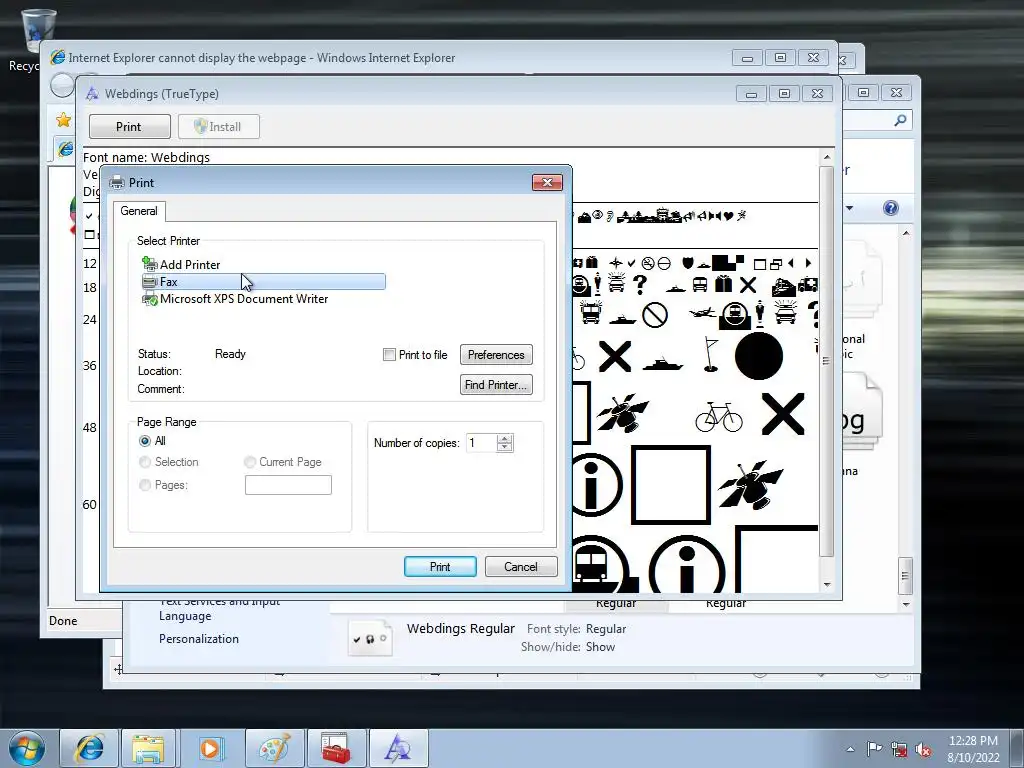Open Text Services and Input Language link

219,609
